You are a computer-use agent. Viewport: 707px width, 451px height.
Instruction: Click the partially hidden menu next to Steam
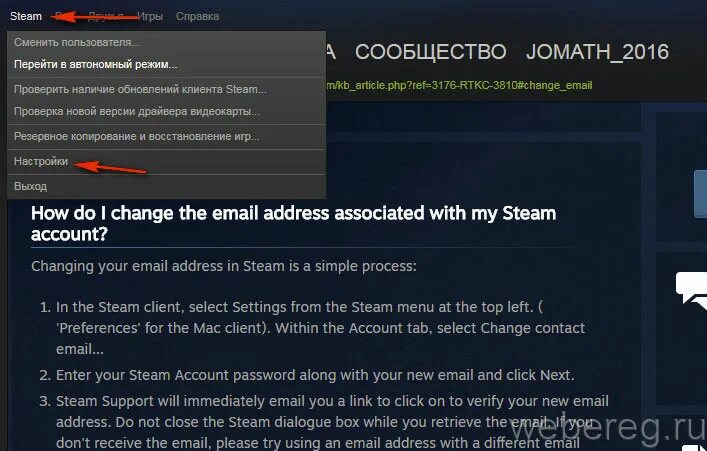[60, 16]
